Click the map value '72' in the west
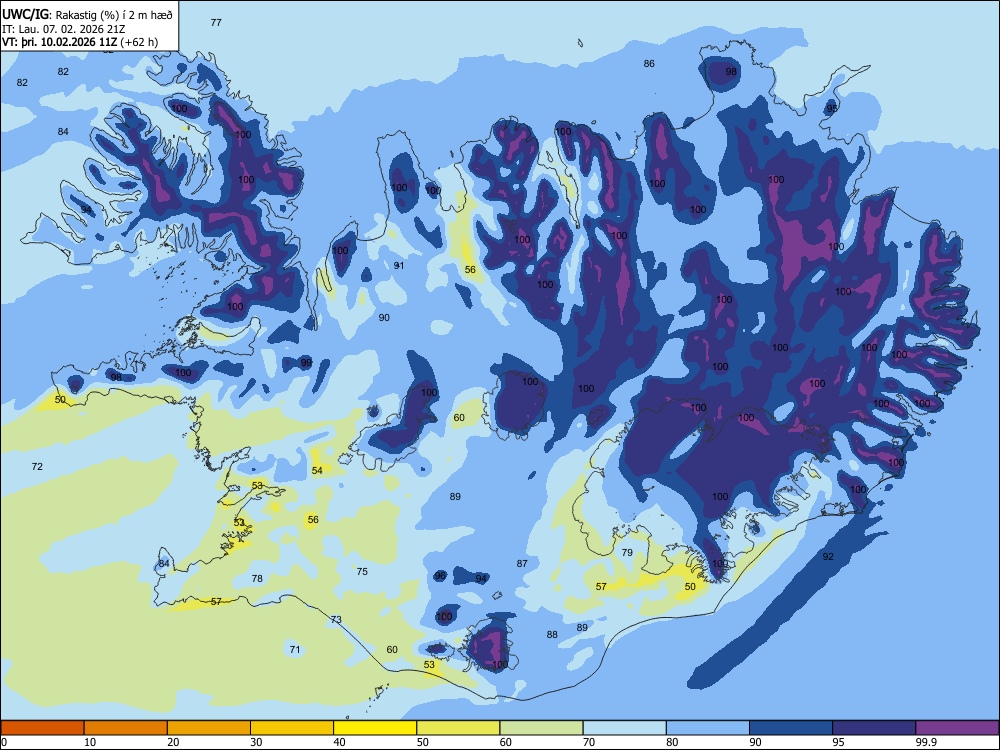The image size is (1000, 750). (37, 466)
